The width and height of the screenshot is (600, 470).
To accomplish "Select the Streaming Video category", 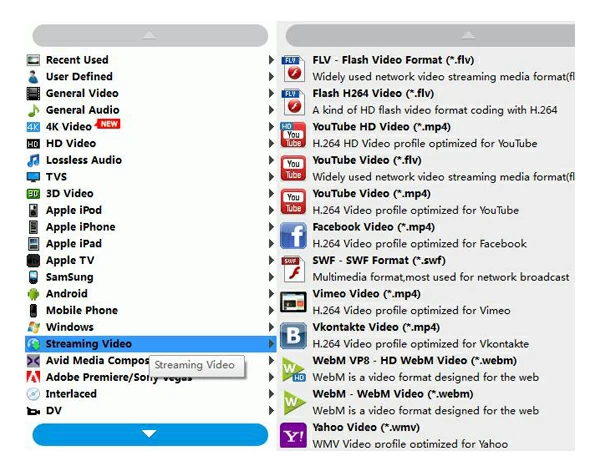I will (88, 344).
